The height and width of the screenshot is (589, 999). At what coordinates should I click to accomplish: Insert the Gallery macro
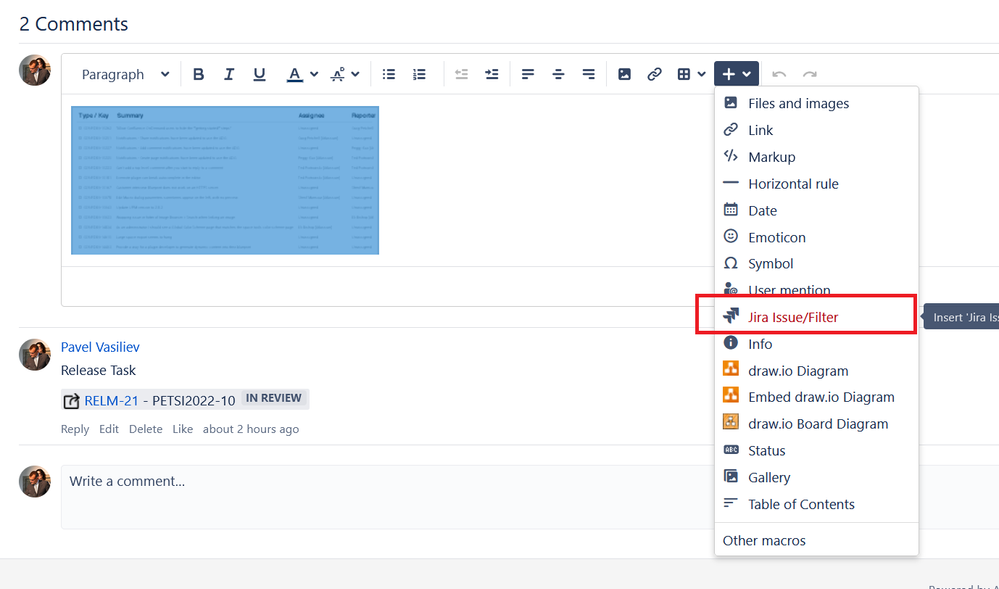(816, 477)
